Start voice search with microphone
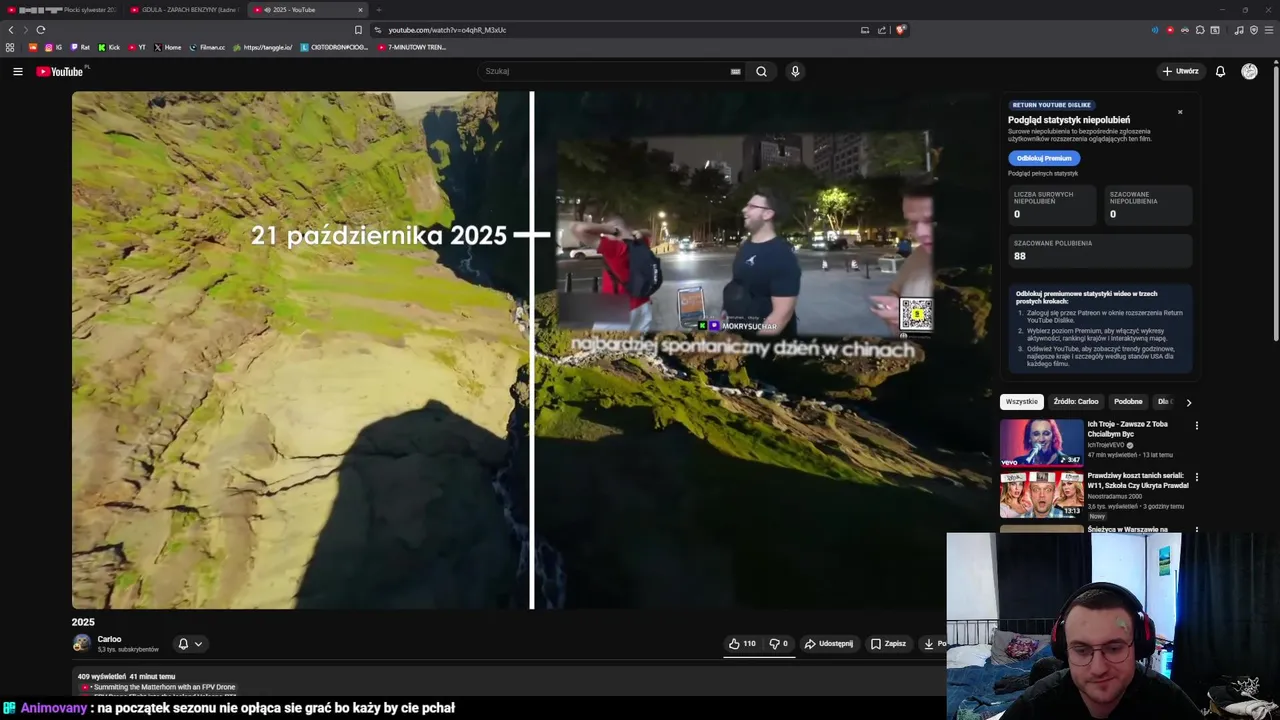This screenshot has width=1280, height=720. 795,71
